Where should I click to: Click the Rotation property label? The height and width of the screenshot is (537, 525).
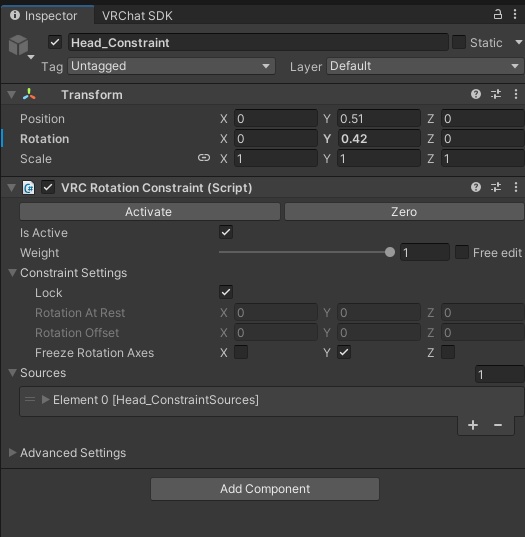click(45, 139)
